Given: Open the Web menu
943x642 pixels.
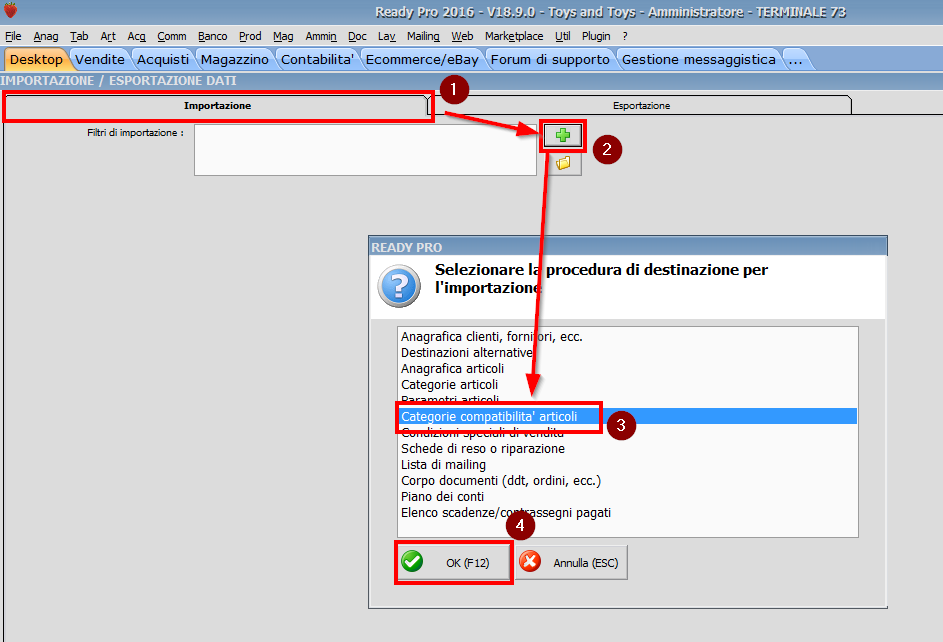Looking at the screenshot, I should (x=462, y=36).
